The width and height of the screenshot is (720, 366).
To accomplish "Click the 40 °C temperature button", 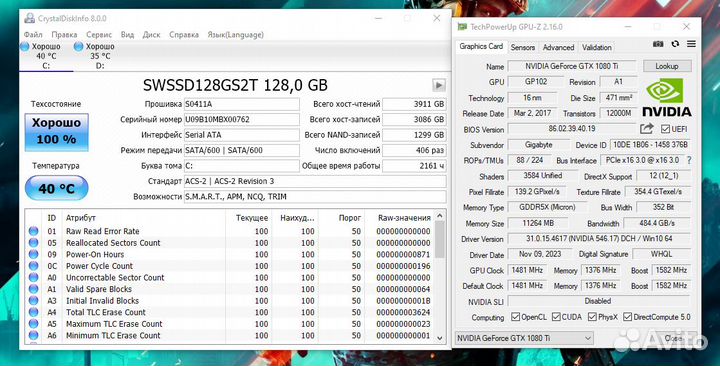I will click(x=56, y=188).
